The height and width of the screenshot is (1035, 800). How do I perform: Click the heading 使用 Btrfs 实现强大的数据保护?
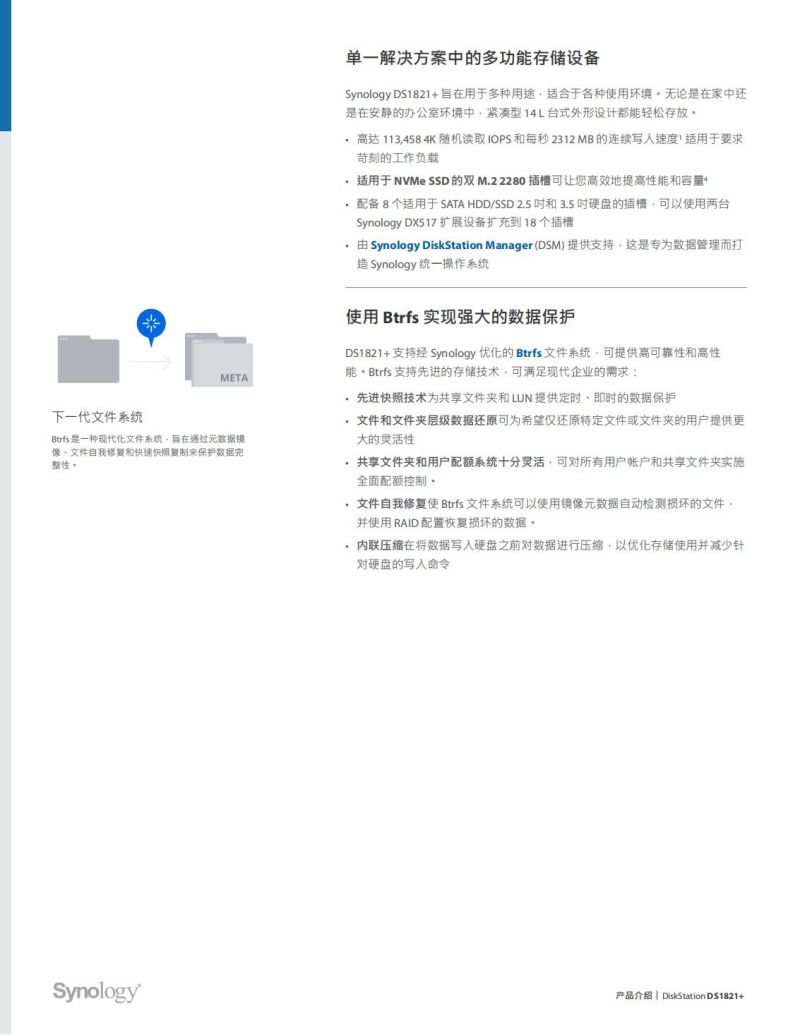460,317
